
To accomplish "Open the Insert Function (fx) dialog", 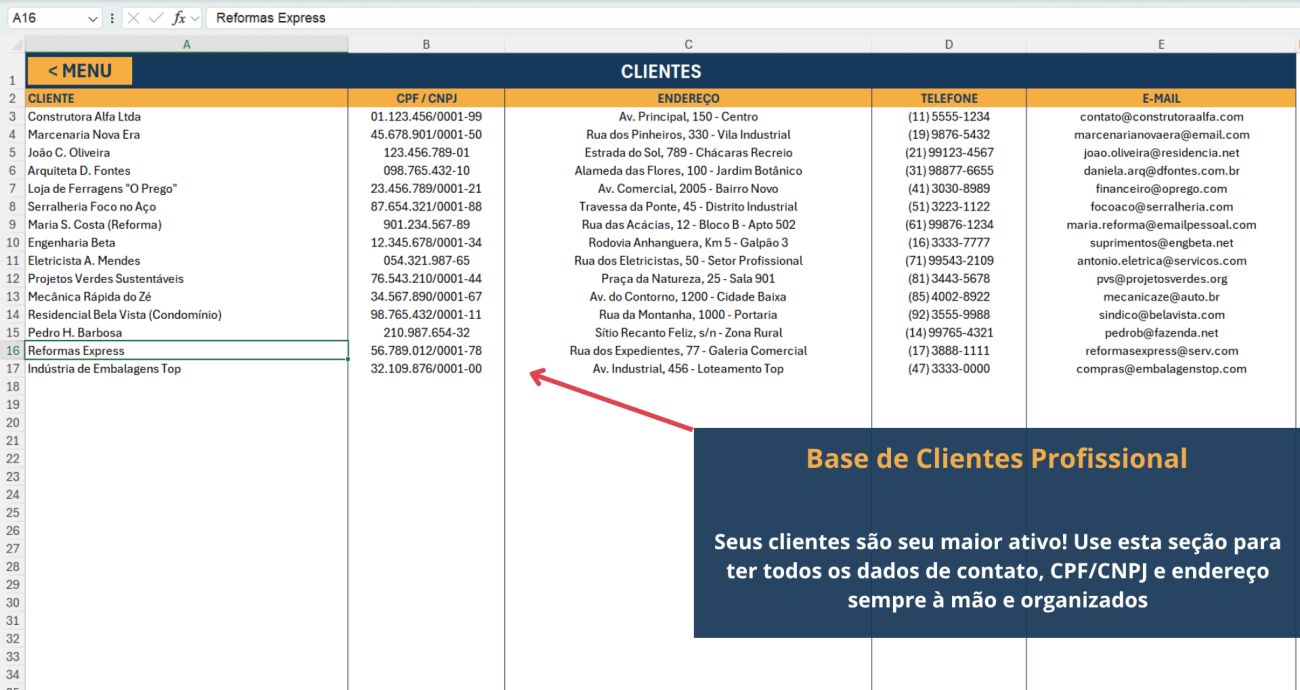I will [178, 17].
